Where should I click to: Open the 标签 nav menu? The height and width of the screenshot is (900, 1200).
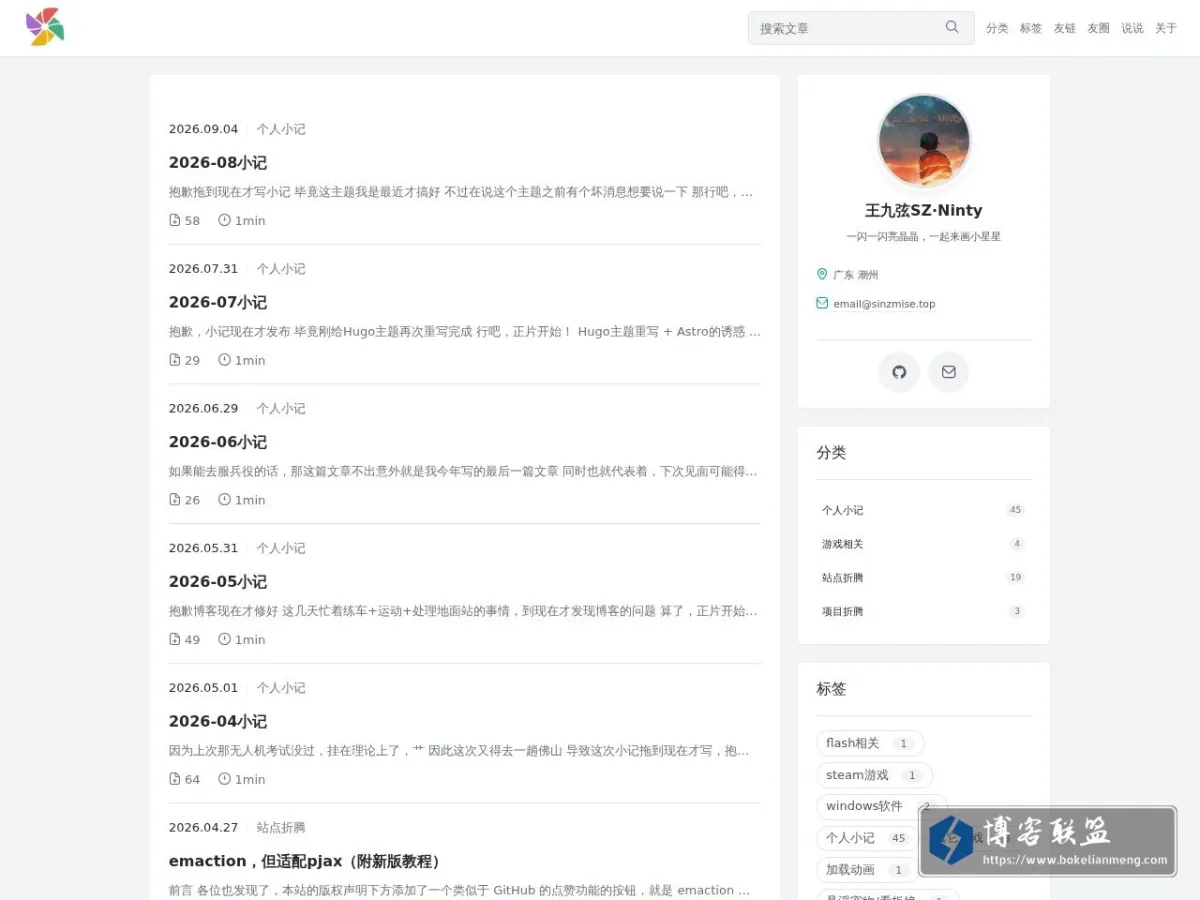coord(1031,28)
